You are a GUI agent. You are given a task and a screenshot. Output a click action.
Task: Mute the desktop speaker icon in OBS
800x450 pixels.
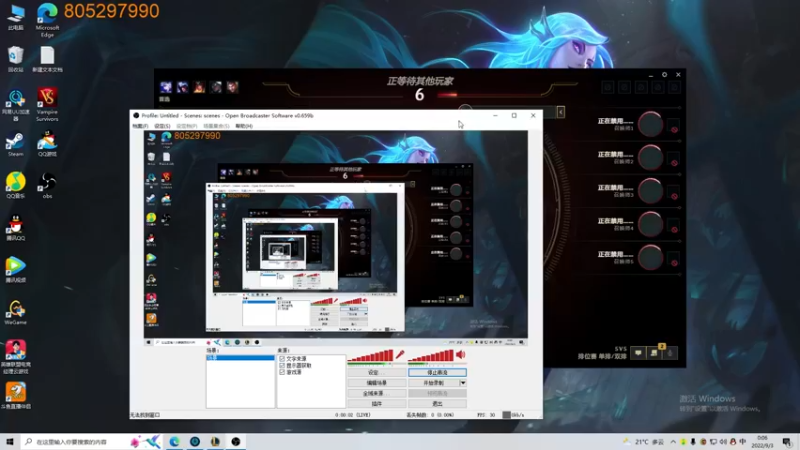click(461, 355)
